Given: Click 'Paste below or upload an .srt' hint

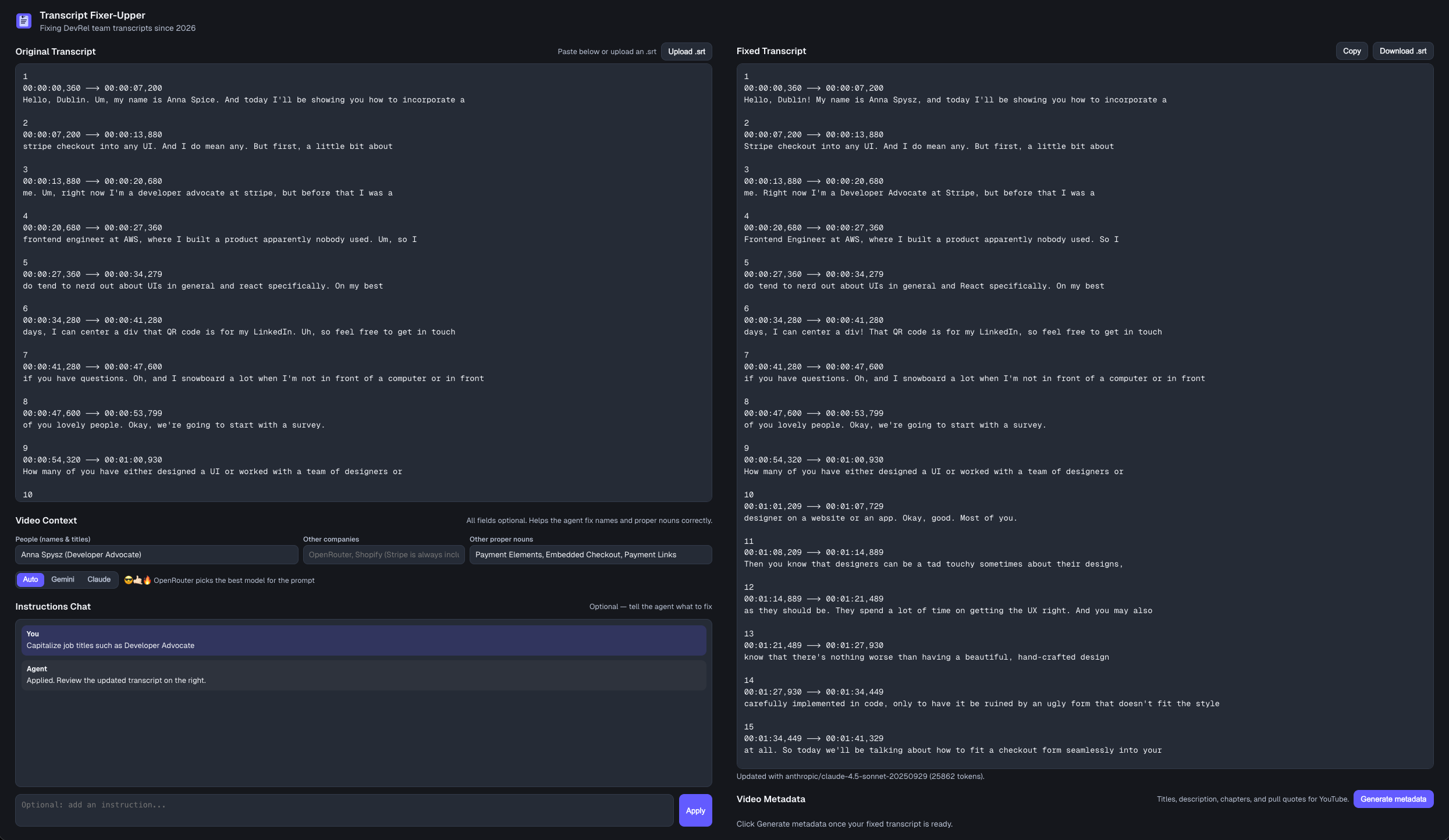Looking at the screenshot, I should click(607, 51).
